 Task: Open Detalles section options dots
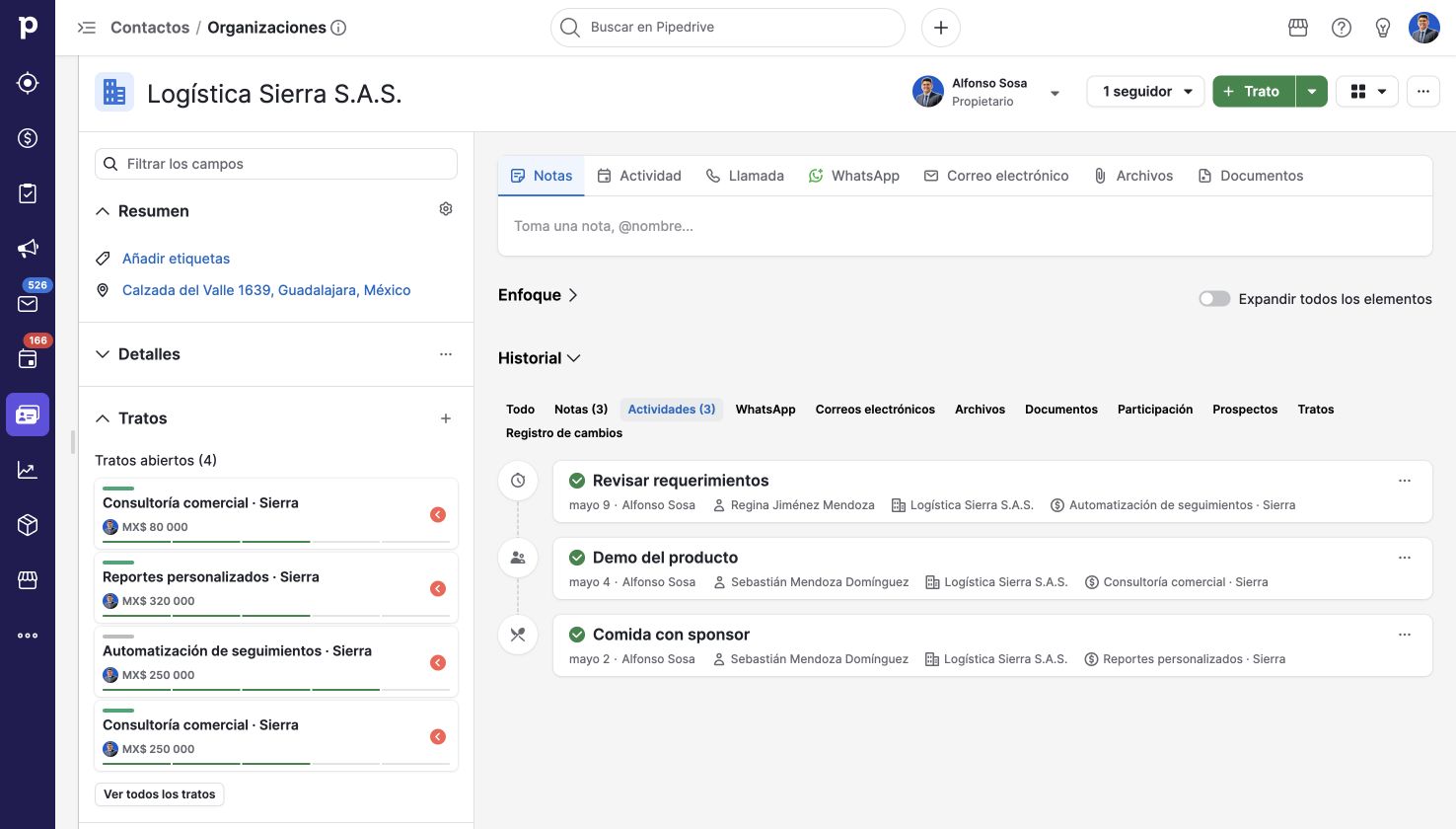pos(446,354)
